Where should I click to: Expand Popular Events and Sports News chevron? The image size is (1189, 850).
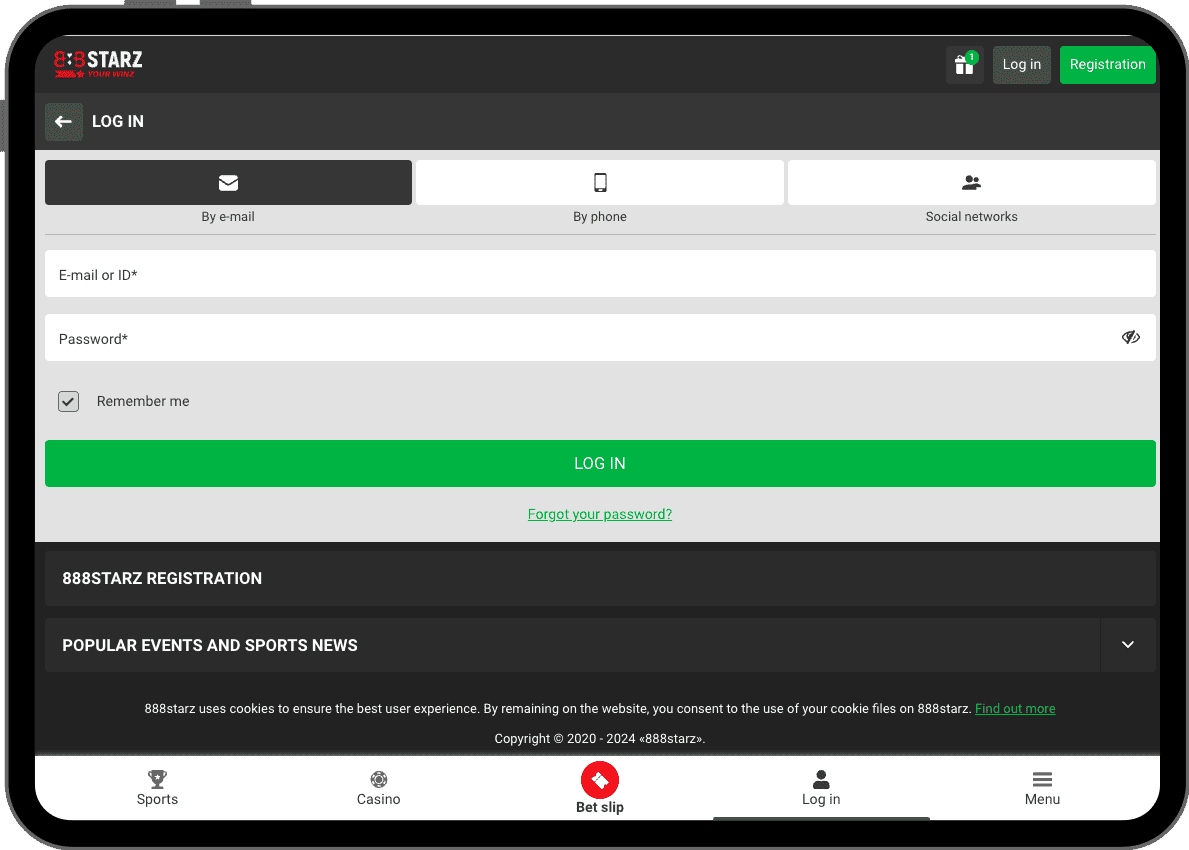pos(1128,645)
